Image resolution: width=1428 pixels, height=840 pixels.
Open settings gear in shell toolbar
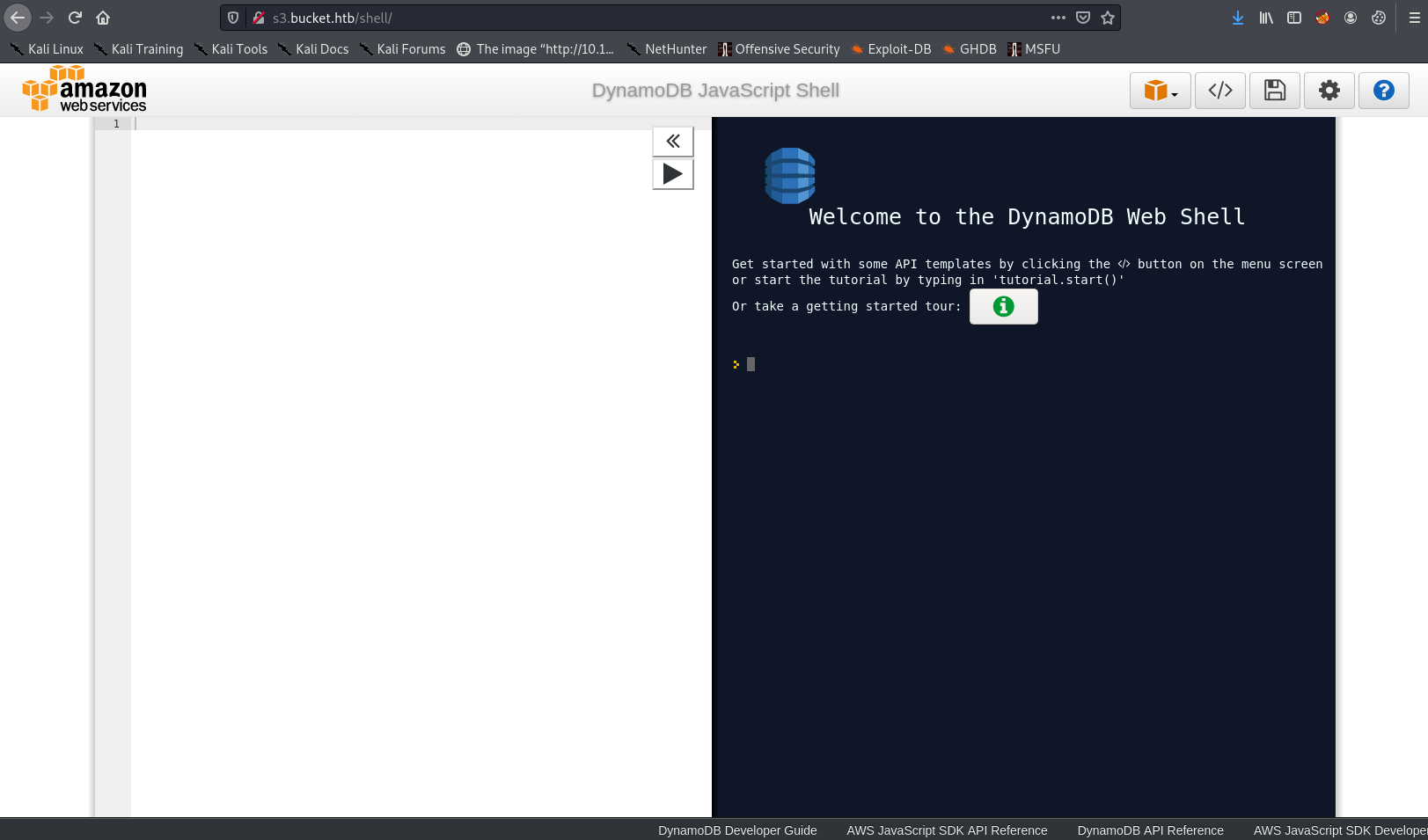[1329, 91]
